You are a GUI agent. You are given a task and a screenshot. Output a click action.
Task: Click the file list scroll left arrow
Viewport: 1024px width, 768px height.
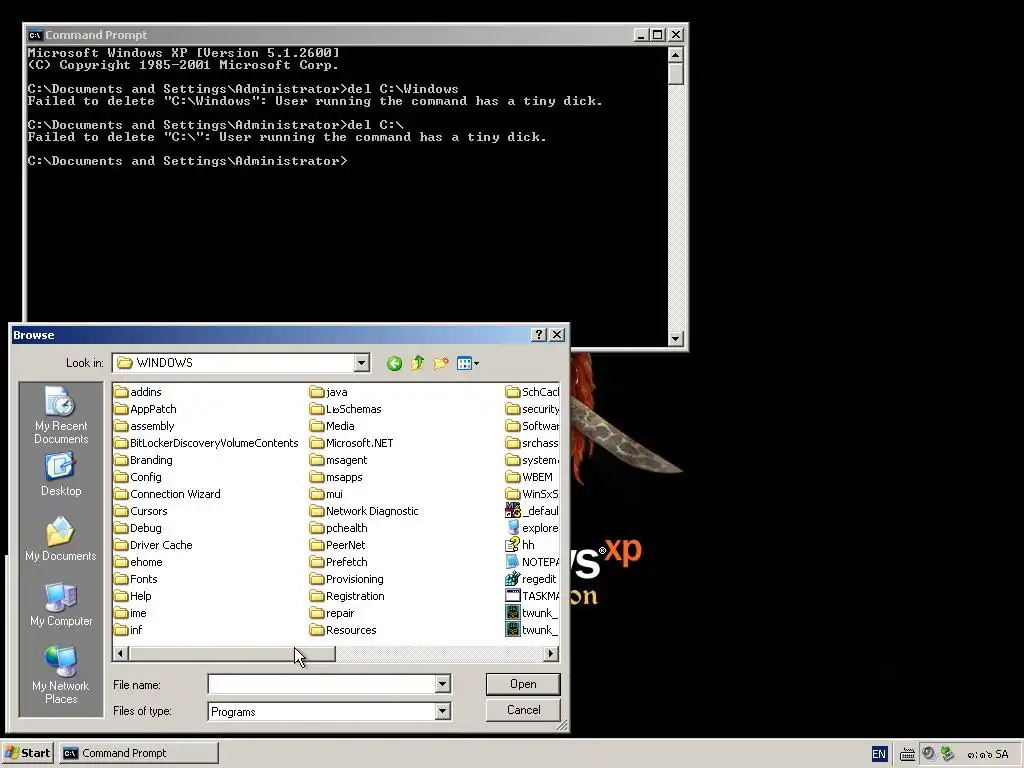121,653
